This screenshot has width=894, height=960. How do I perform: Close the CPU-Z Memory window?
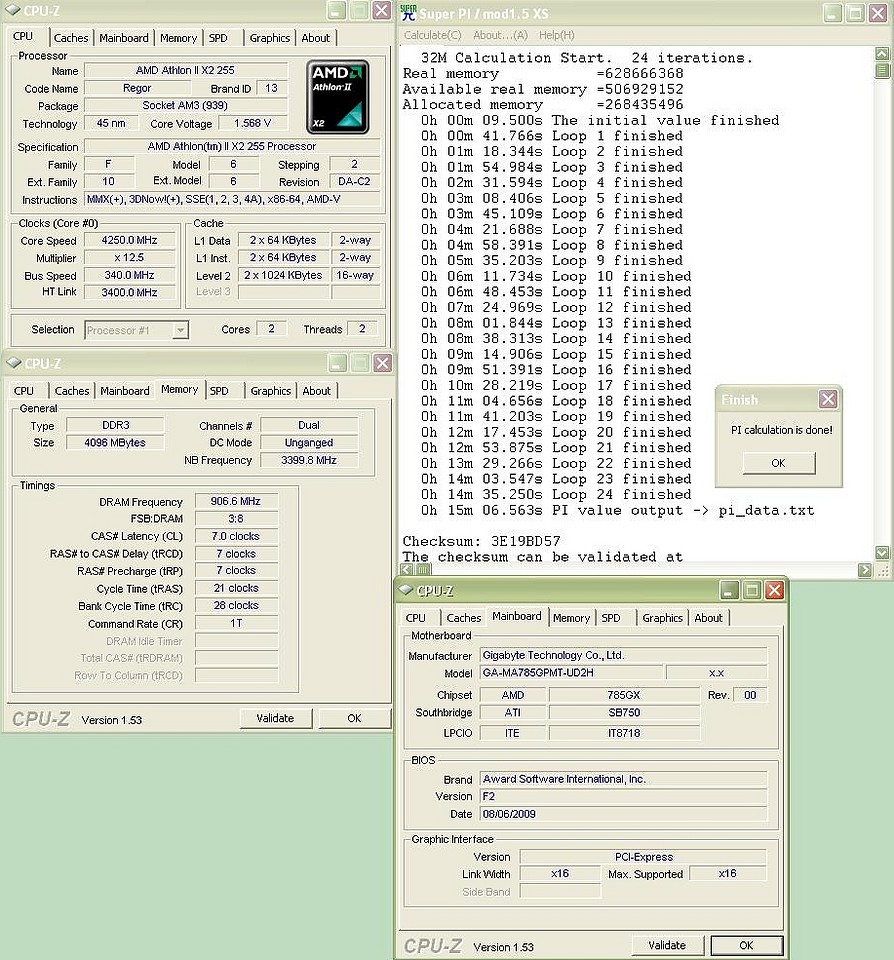tap(383, 363)
